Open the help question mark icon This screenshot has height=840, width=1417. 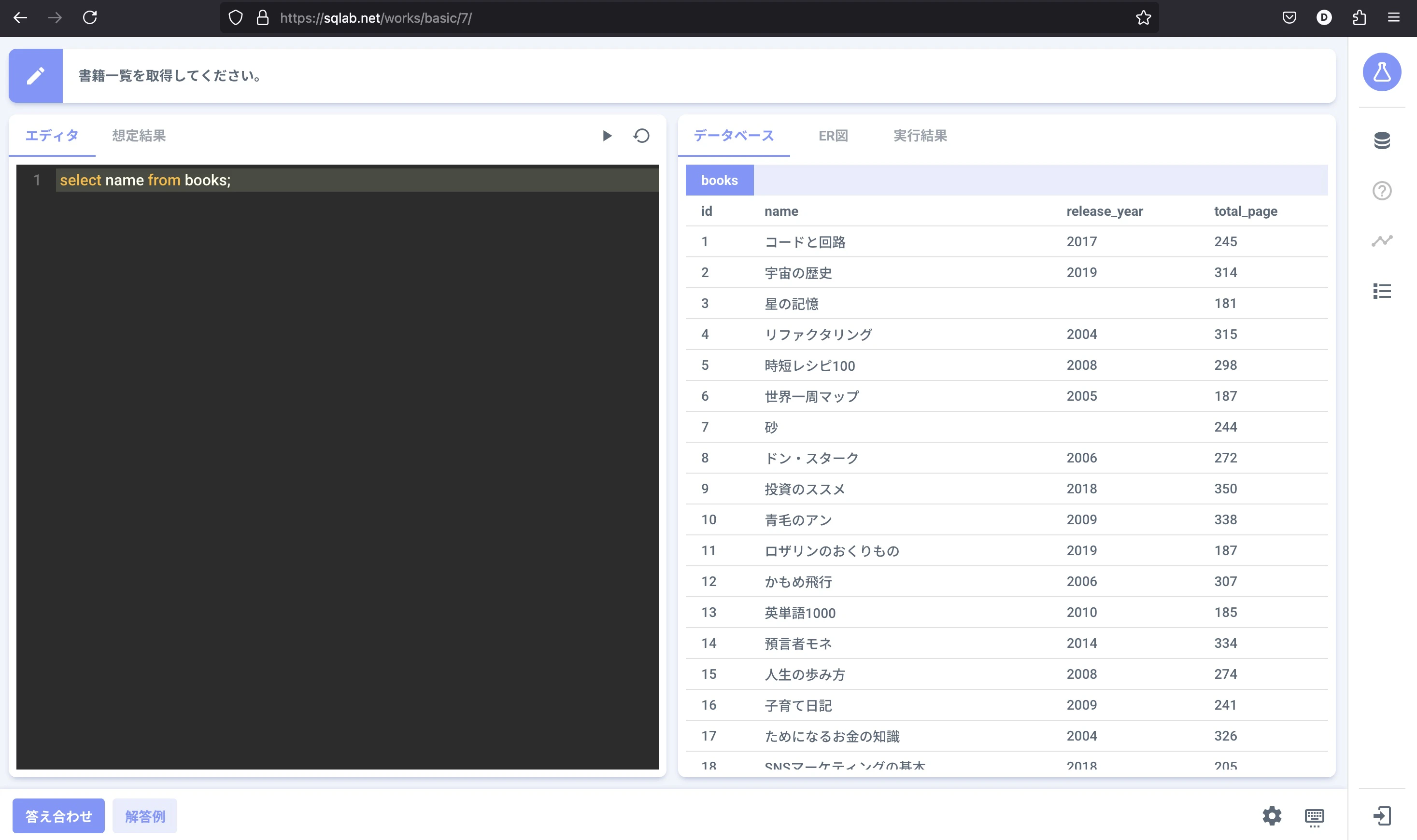pyautogui.click(x=1381, y=191)
